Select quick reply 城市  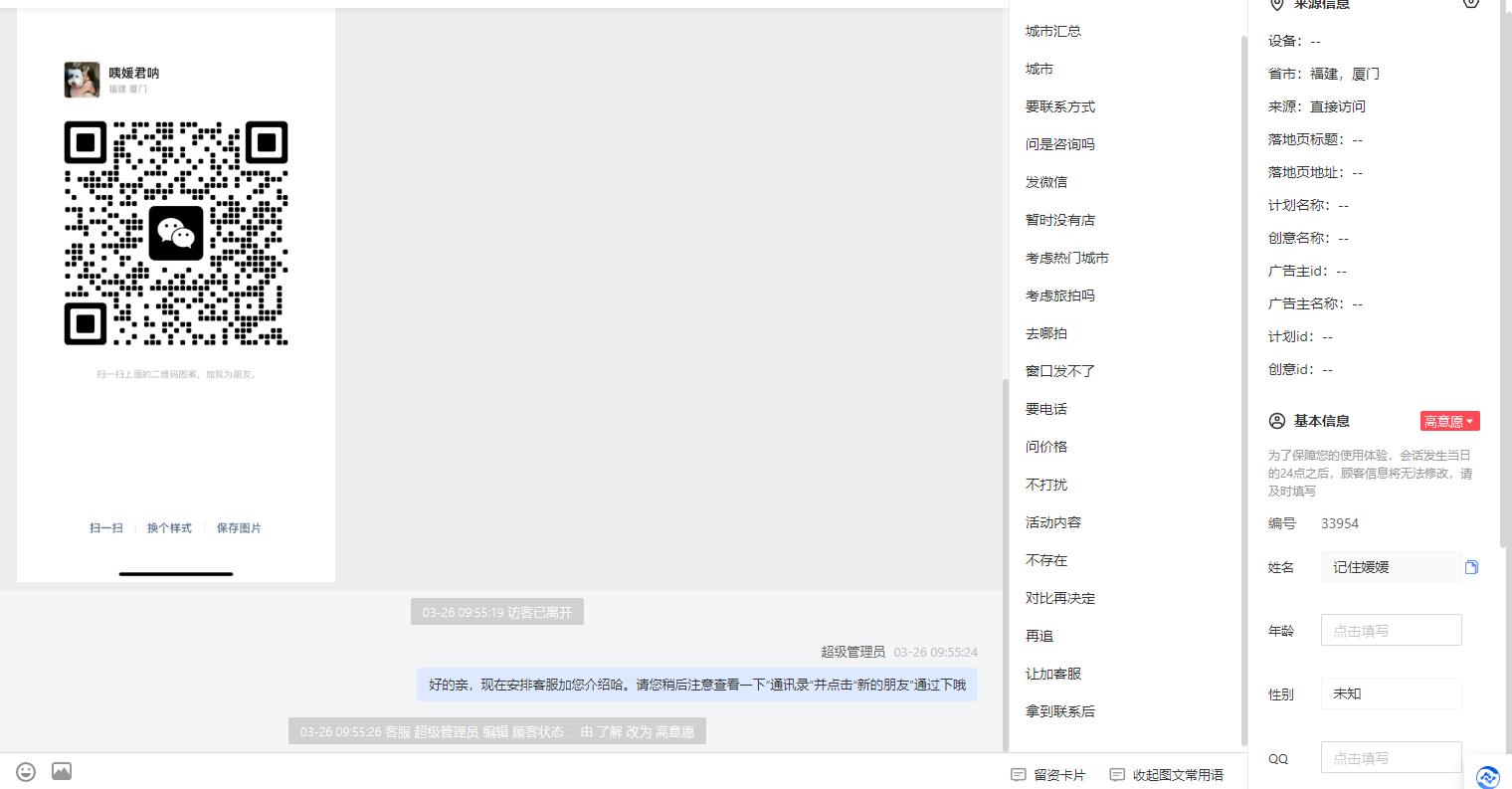pos(1039,69)
